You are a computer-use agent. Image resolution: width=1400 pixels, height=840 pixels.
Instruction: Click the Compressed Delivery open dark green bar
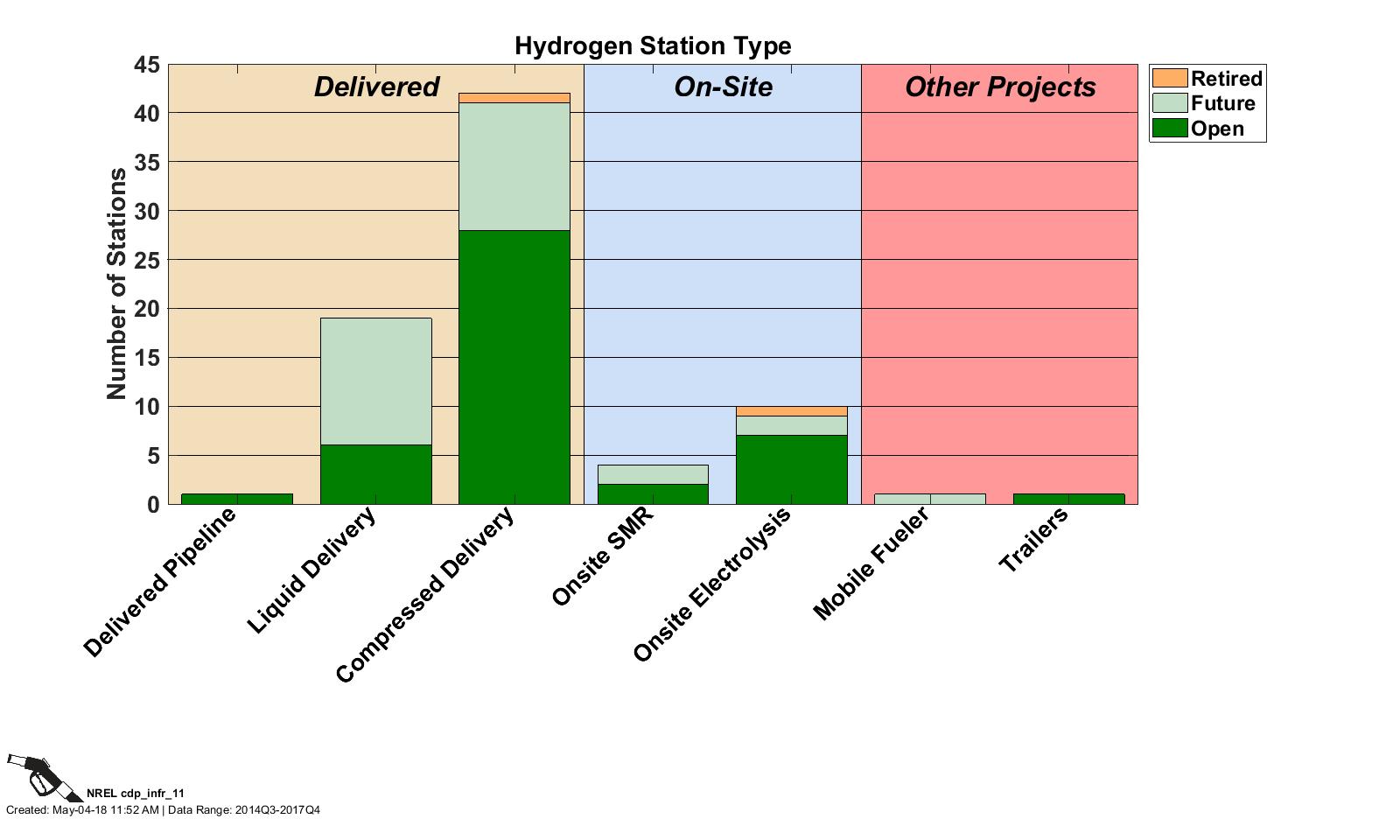click(x=514, y=367)
